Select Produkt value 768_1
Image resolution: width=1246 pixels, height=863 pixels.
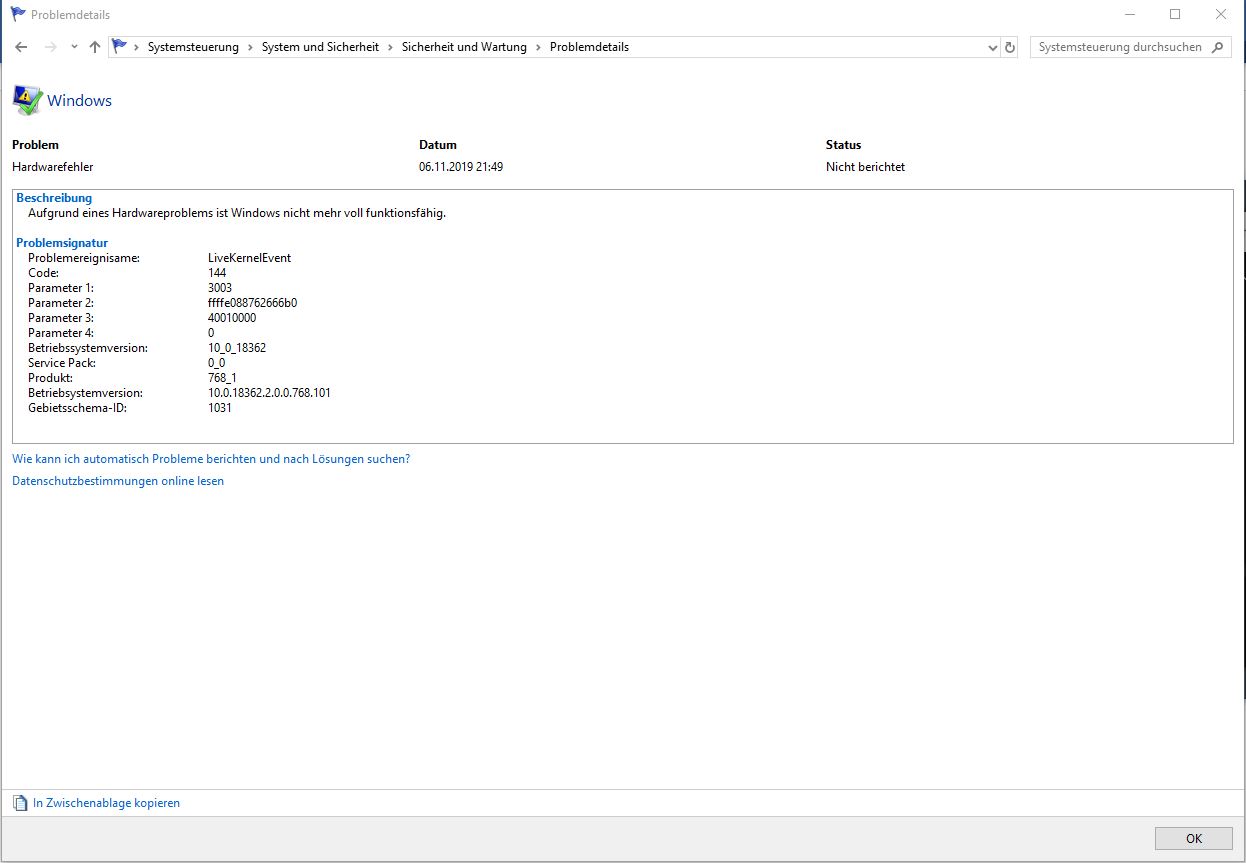pos(222,378)
